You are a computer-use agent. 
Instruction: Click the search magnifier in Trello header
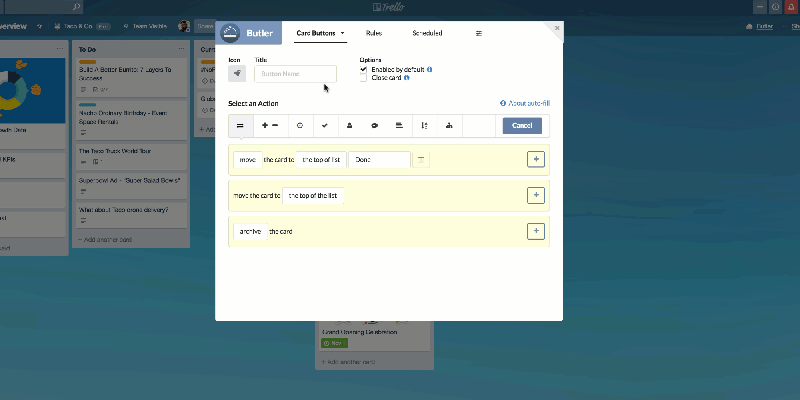click(77, 7)
